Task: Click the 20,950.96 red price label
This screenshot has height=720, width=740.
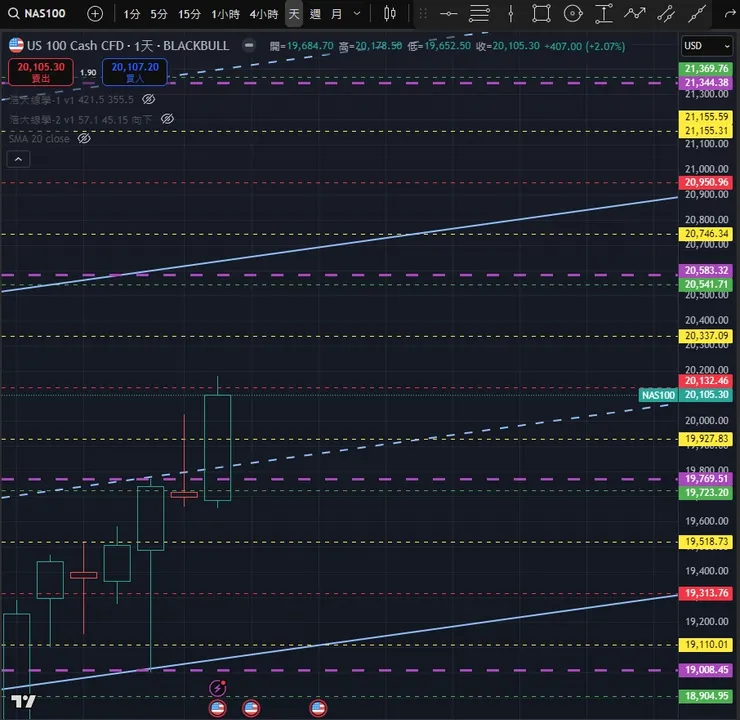Action: click(706, 183)
